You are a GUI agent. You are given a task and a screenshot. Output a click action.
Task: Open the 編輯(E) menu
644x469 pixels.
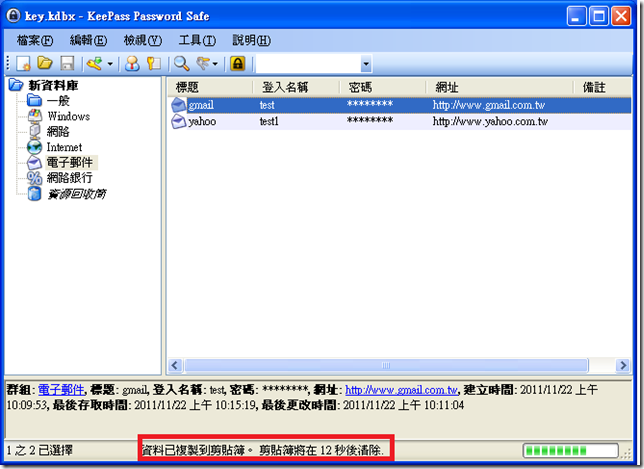tap(88, 40)
